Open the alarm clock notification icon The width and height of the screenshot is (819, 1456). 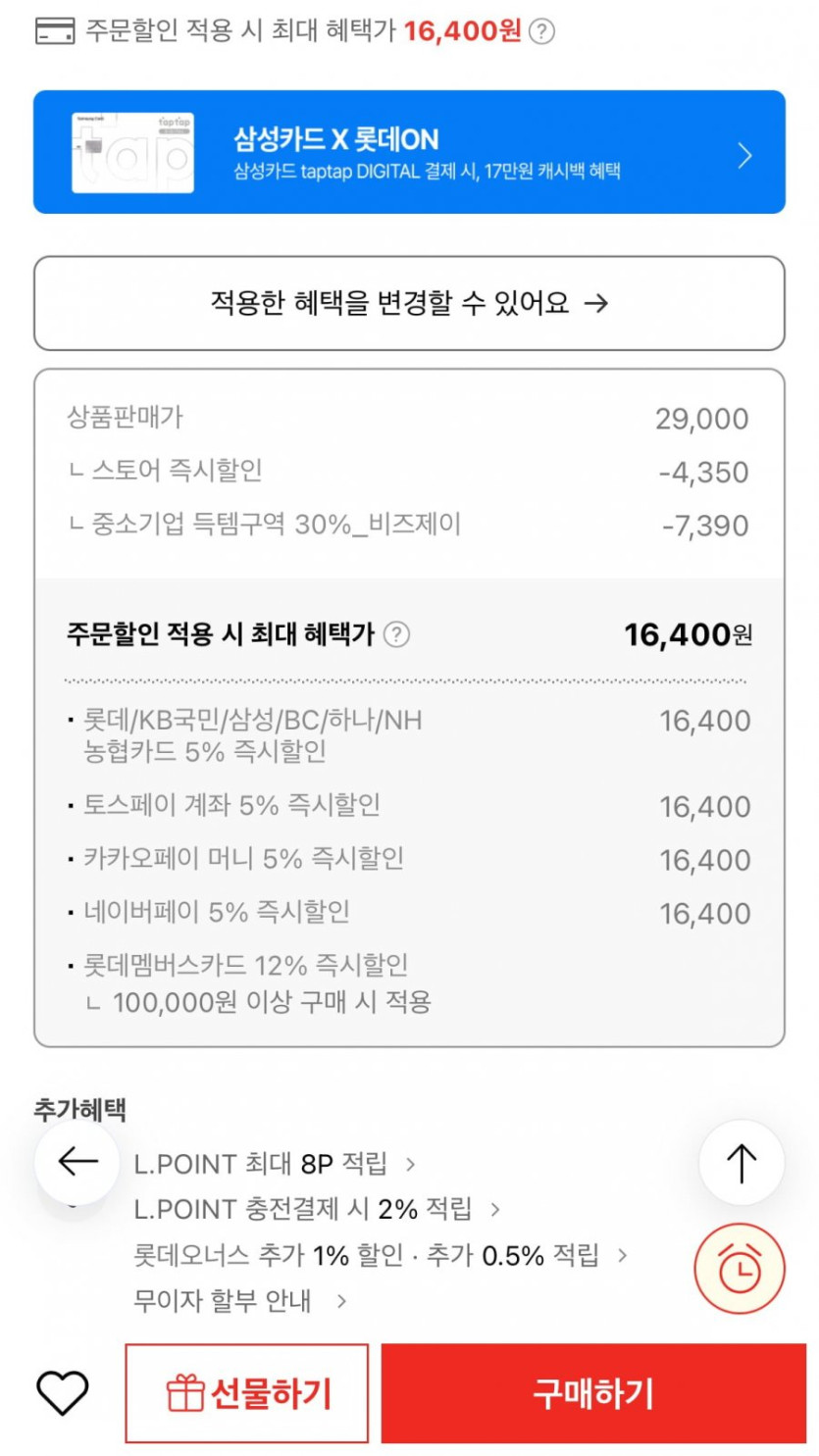point(740,1269)
